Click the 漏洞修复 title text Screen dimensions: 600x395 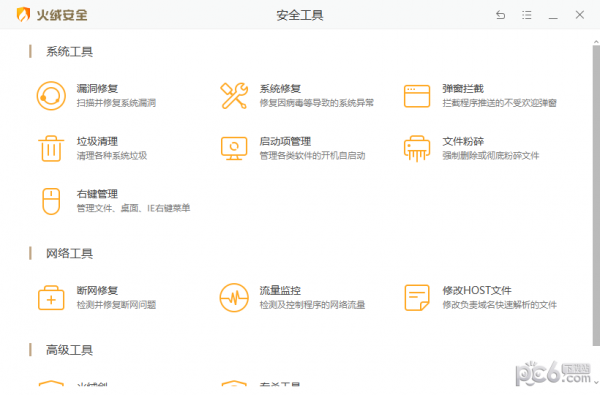coord(97,88)
